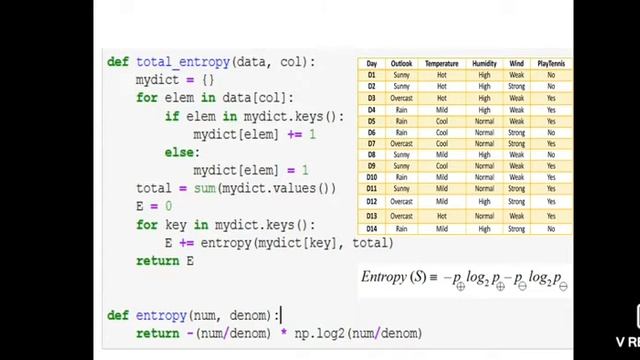Click the 'Outlook' table column header
Viewport: 640px width, 360px height.
tap(401, 64)
